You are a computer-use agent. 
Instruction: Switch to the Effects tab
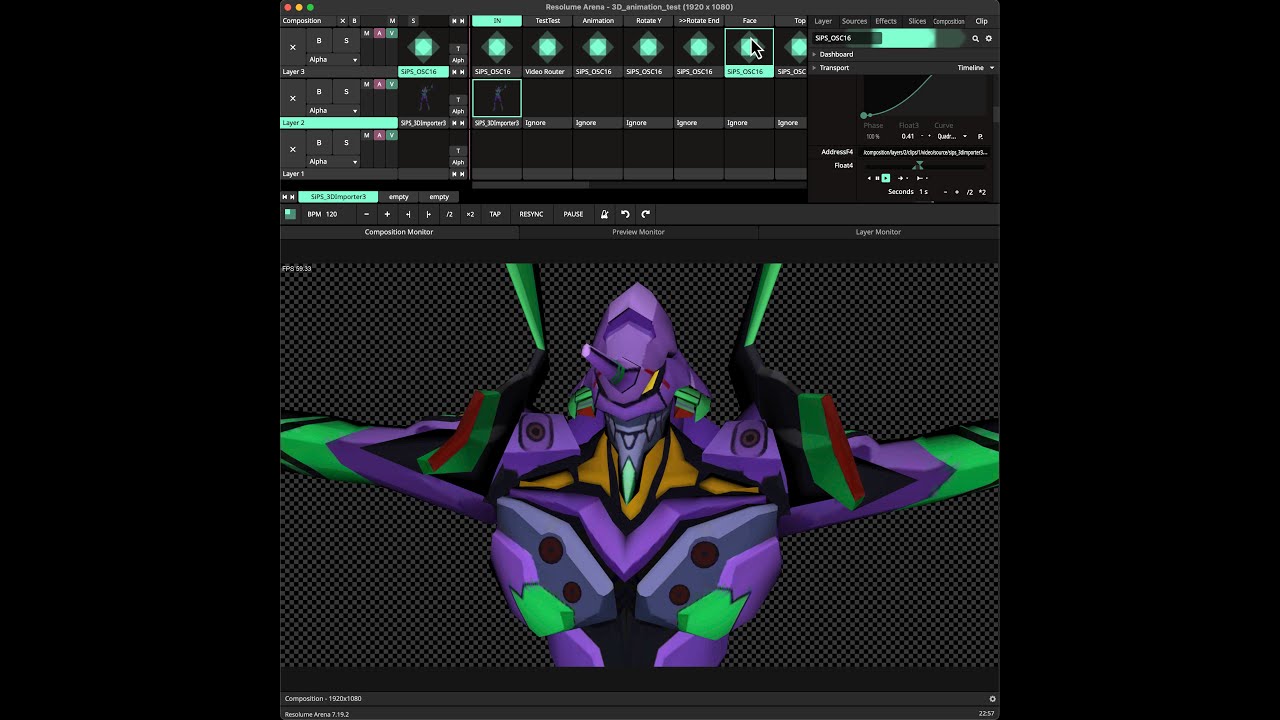pyautogui.click(x=886, y=21)
